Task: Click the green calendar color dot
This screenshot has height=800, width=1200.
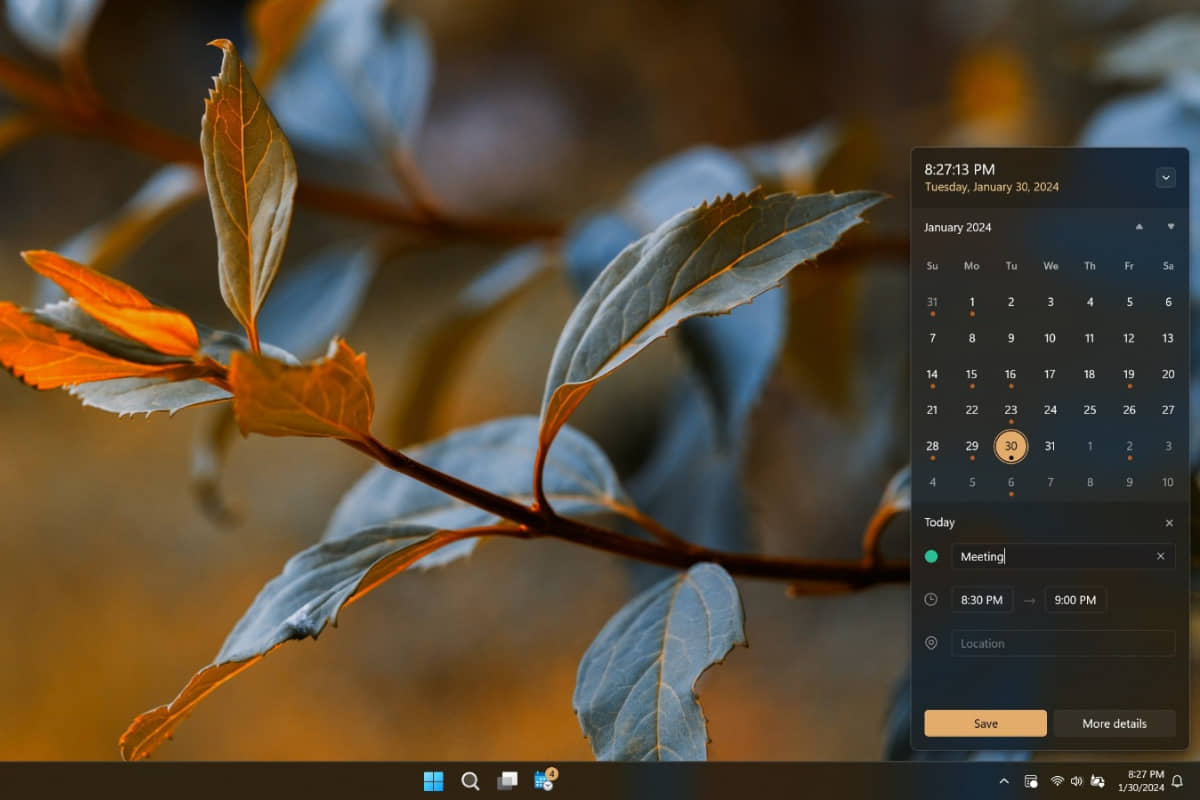Action: click(931, 556)
